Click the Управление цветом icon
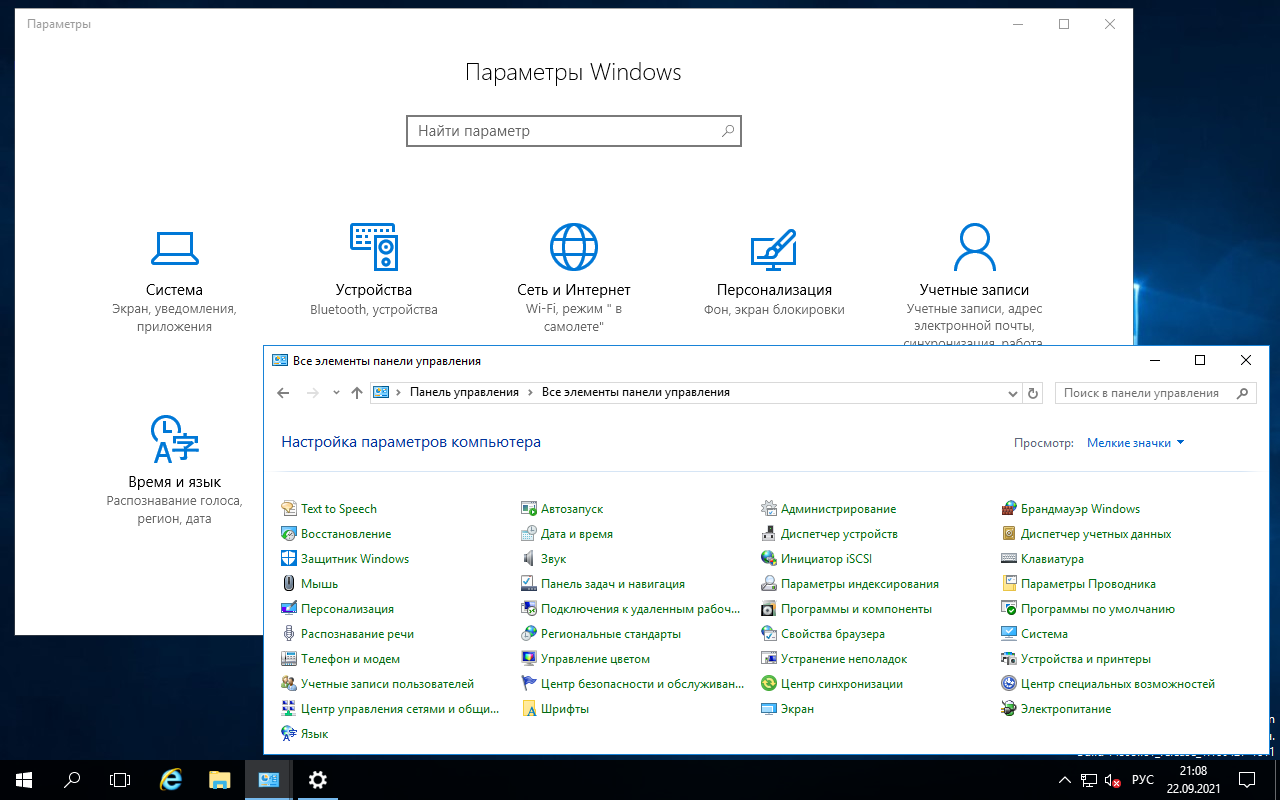 coord(529,659)
